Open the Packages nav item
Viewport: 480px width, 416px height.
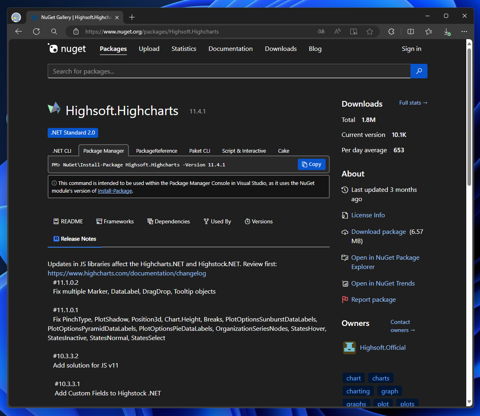(113, 49)
